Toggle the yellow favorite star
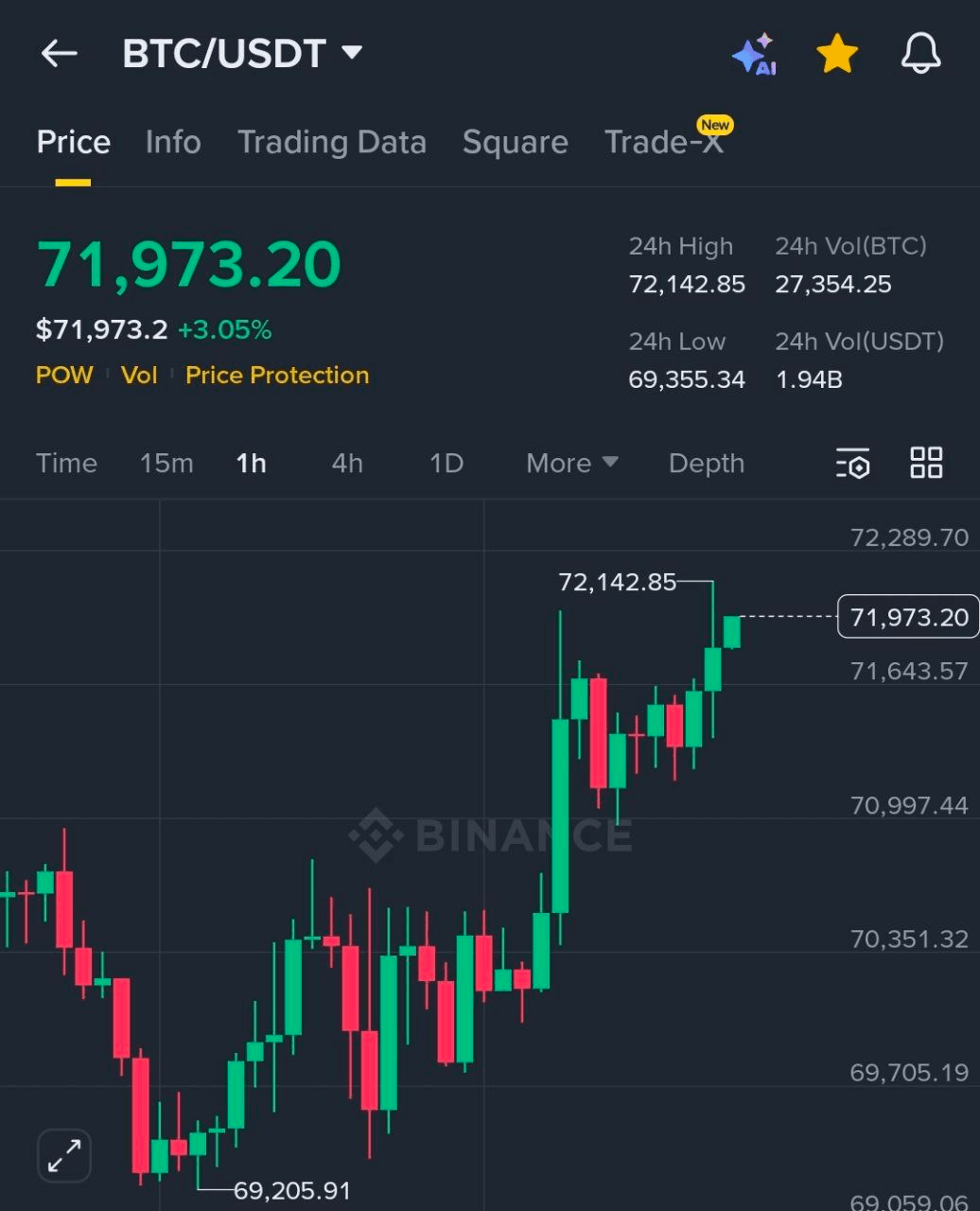Screen dimensions: 980x1211 (837, 54)
